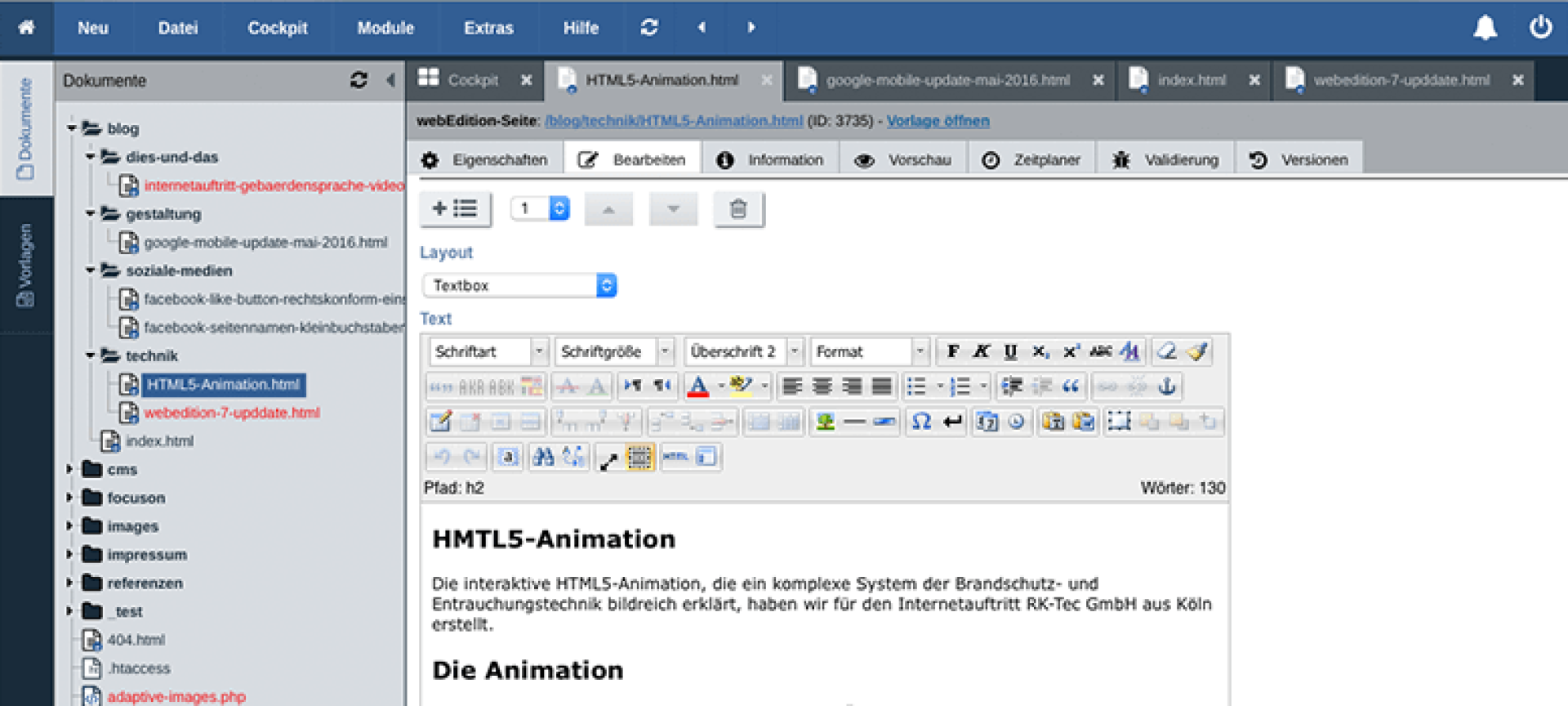Toggle underline text formatting
The width and height of the screenshot is (1568, 706).
pyautogui.click(x=1010, y=351)
